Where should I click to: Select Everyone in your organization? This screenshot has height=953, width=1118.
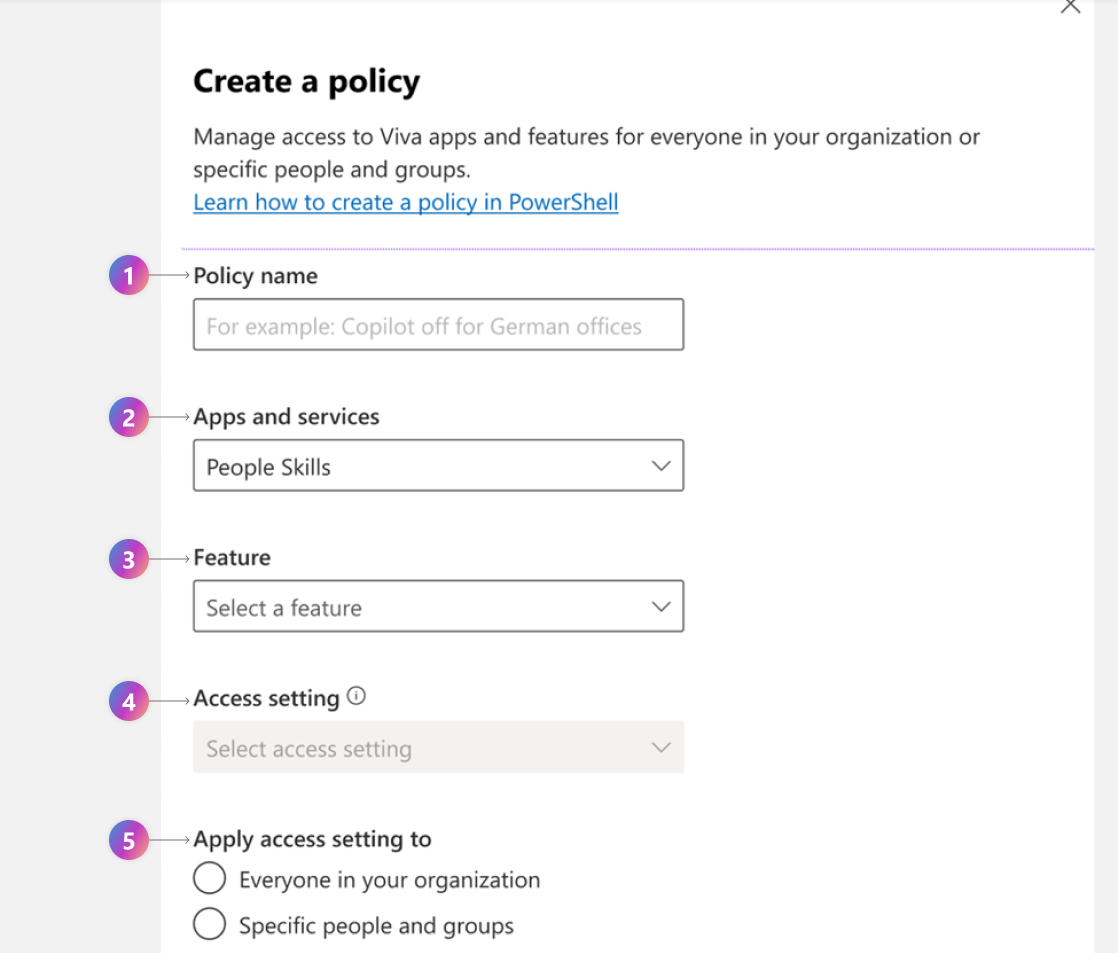point(210,877)
